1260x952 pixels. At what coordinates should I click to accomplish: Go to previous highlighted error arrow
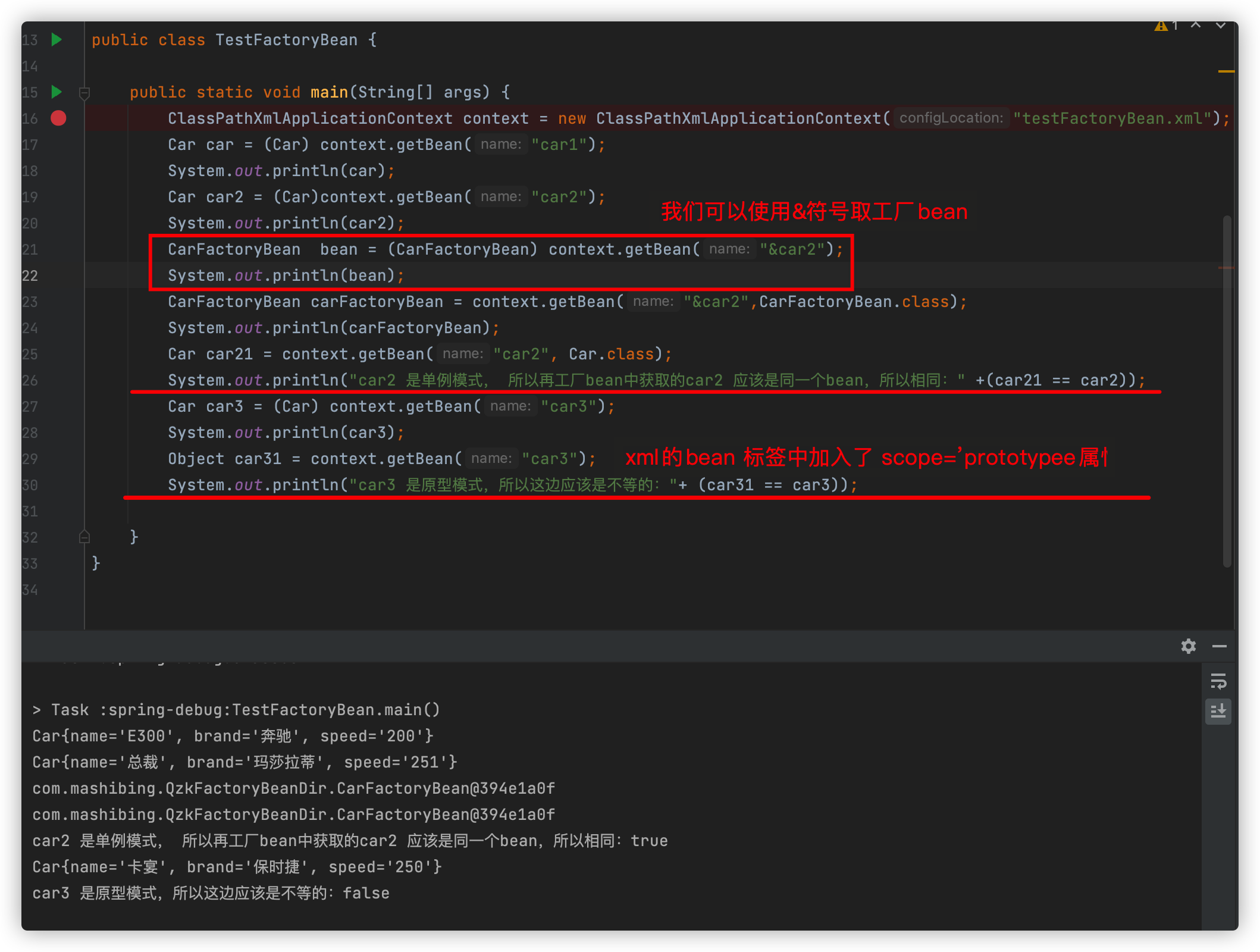(1196, 25)
